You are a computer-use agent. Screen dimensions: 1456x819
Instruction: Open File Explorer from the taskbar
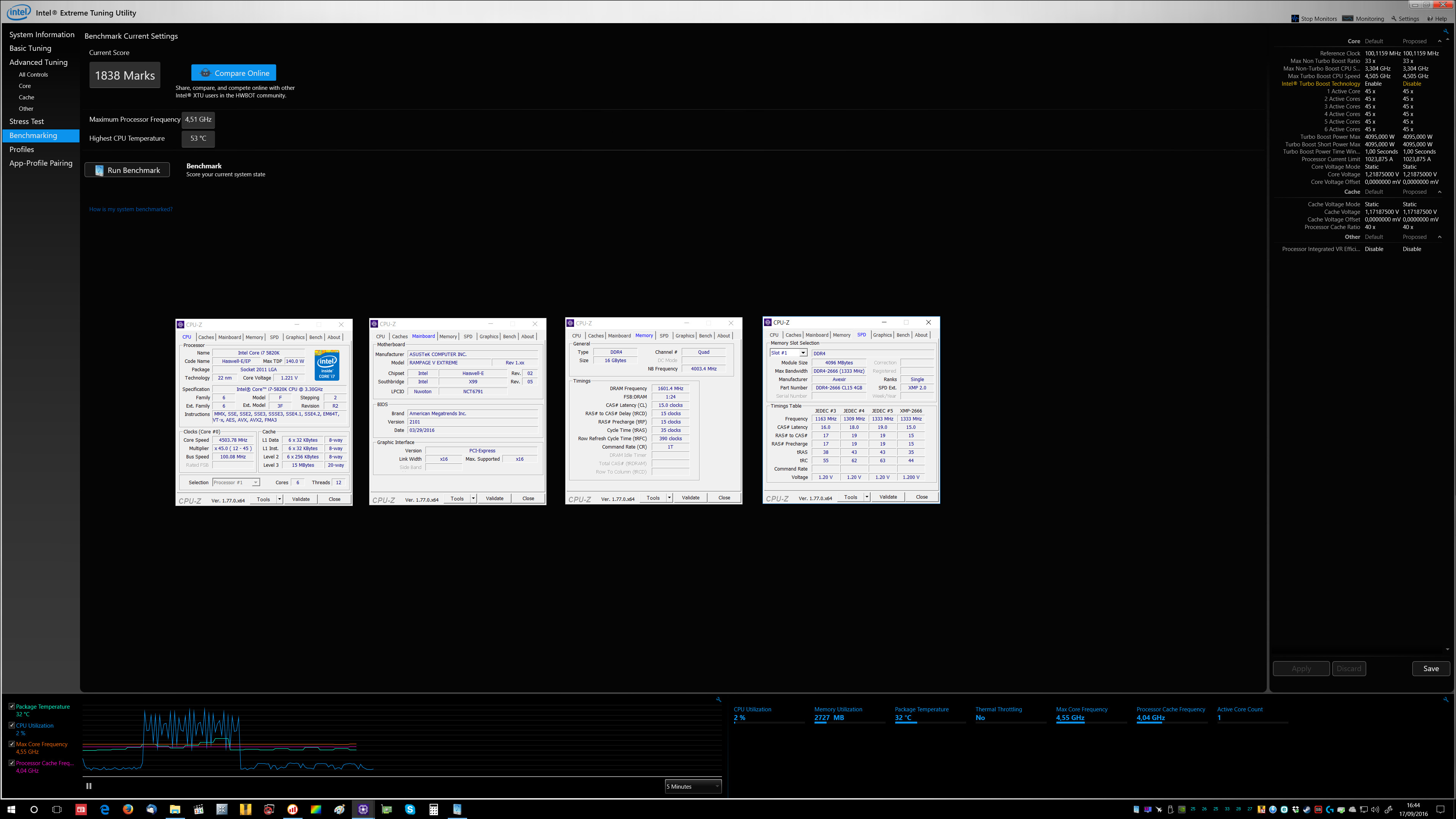175,810
